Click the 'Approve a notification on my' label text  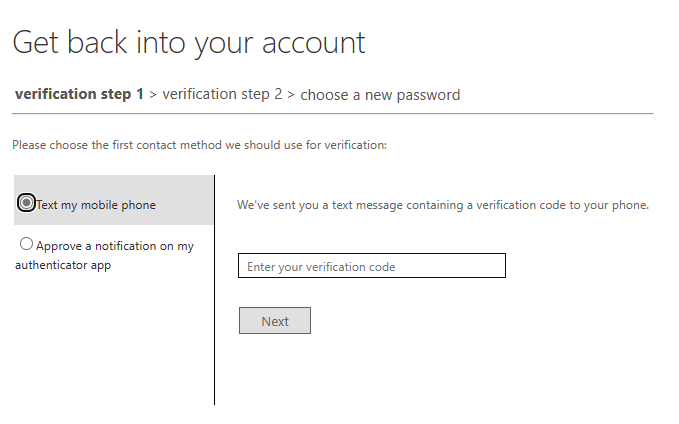point(115,246)
